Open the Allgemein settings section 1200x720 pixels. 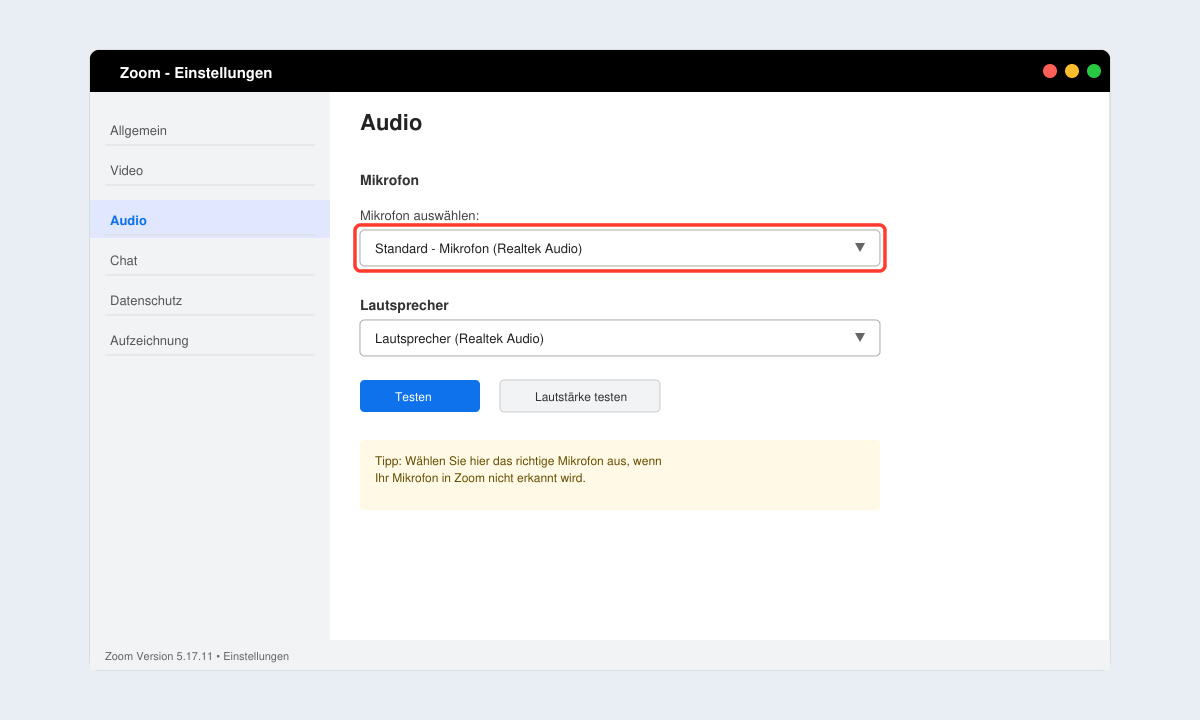(210, 131)
